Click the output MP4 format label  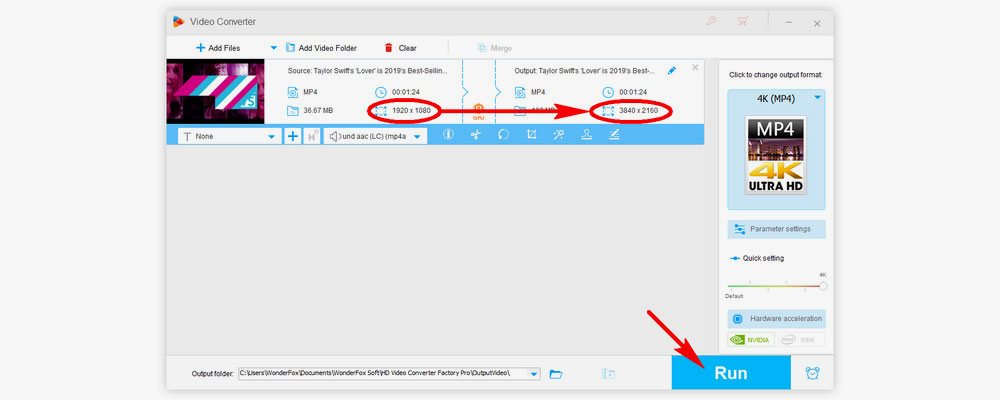[538, 92]
